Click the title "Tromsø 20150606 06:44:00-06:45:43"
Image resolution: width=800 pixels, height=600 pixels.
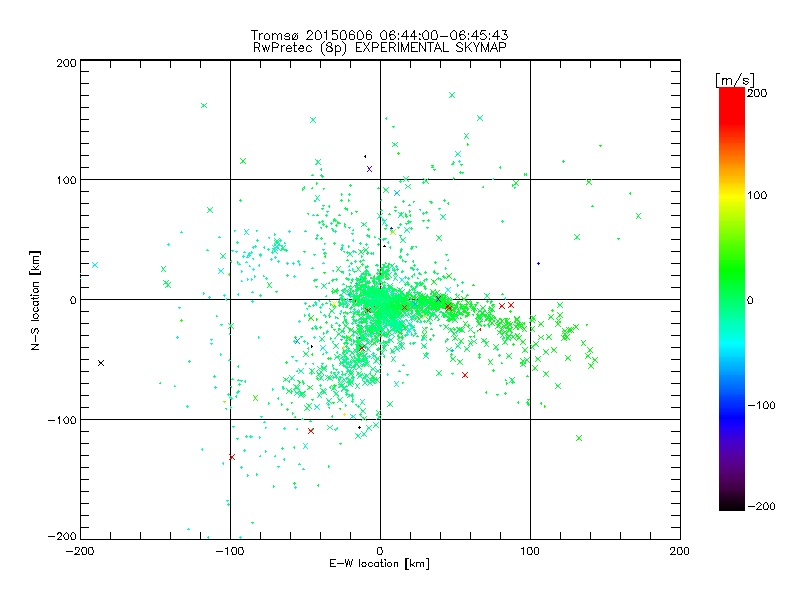[x=379, y=35]
